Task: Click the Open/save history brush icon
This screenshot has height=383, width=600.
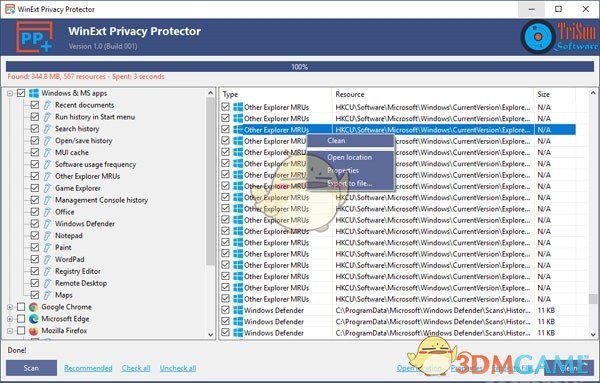Action: coord(47,140)
